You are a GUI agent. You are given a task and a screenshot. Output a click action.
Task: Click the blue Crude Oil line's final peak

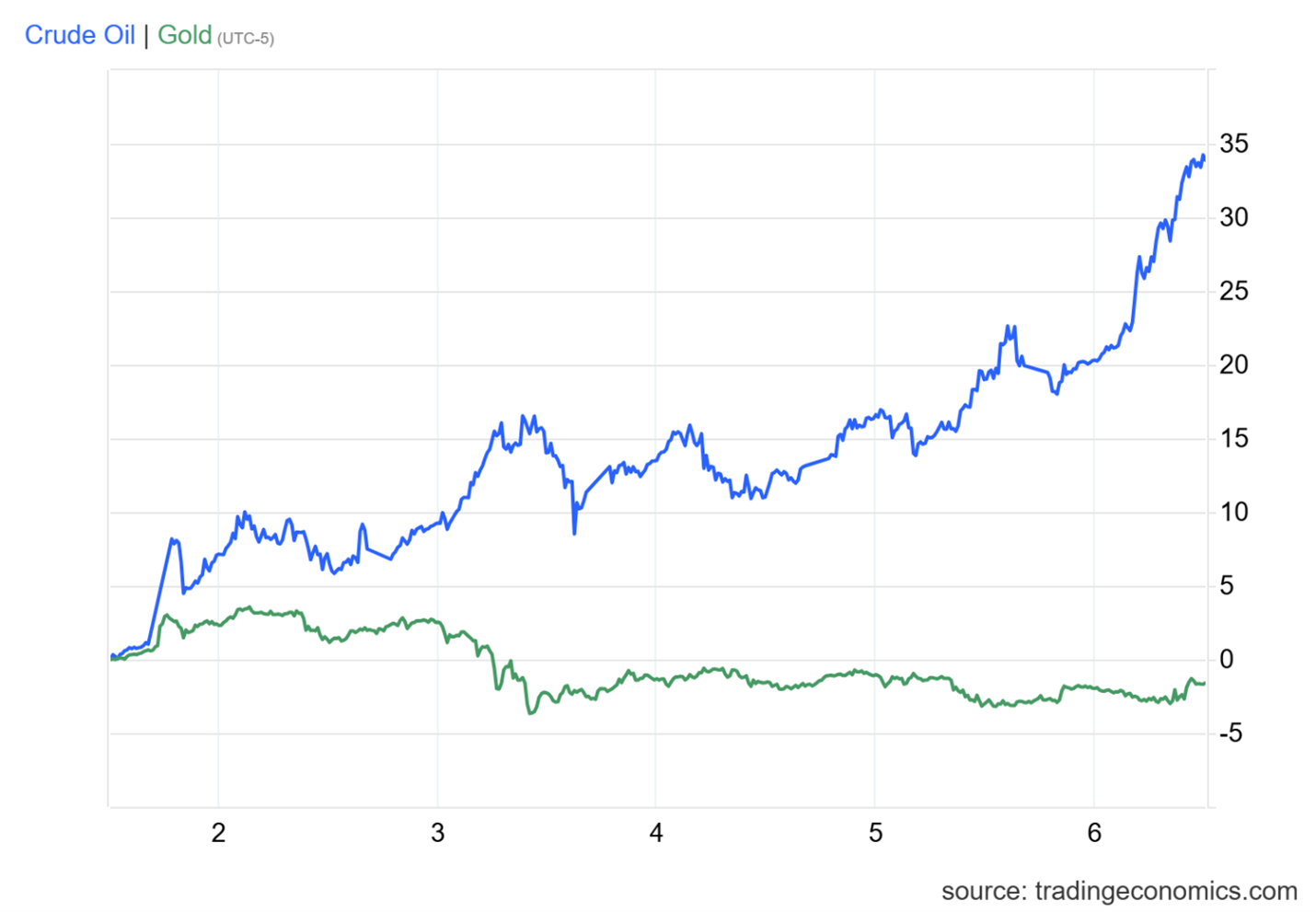(1203, 156)
